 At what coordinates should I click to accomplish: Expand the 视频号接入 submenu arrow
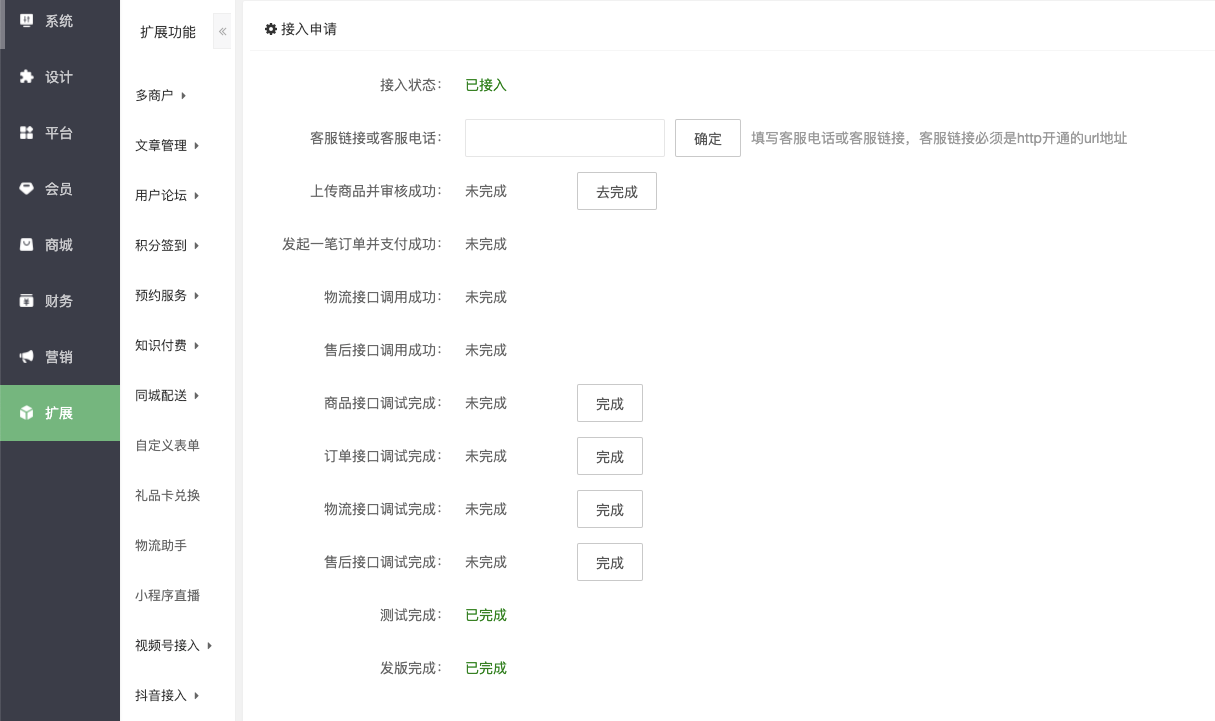tap(210, 646)
